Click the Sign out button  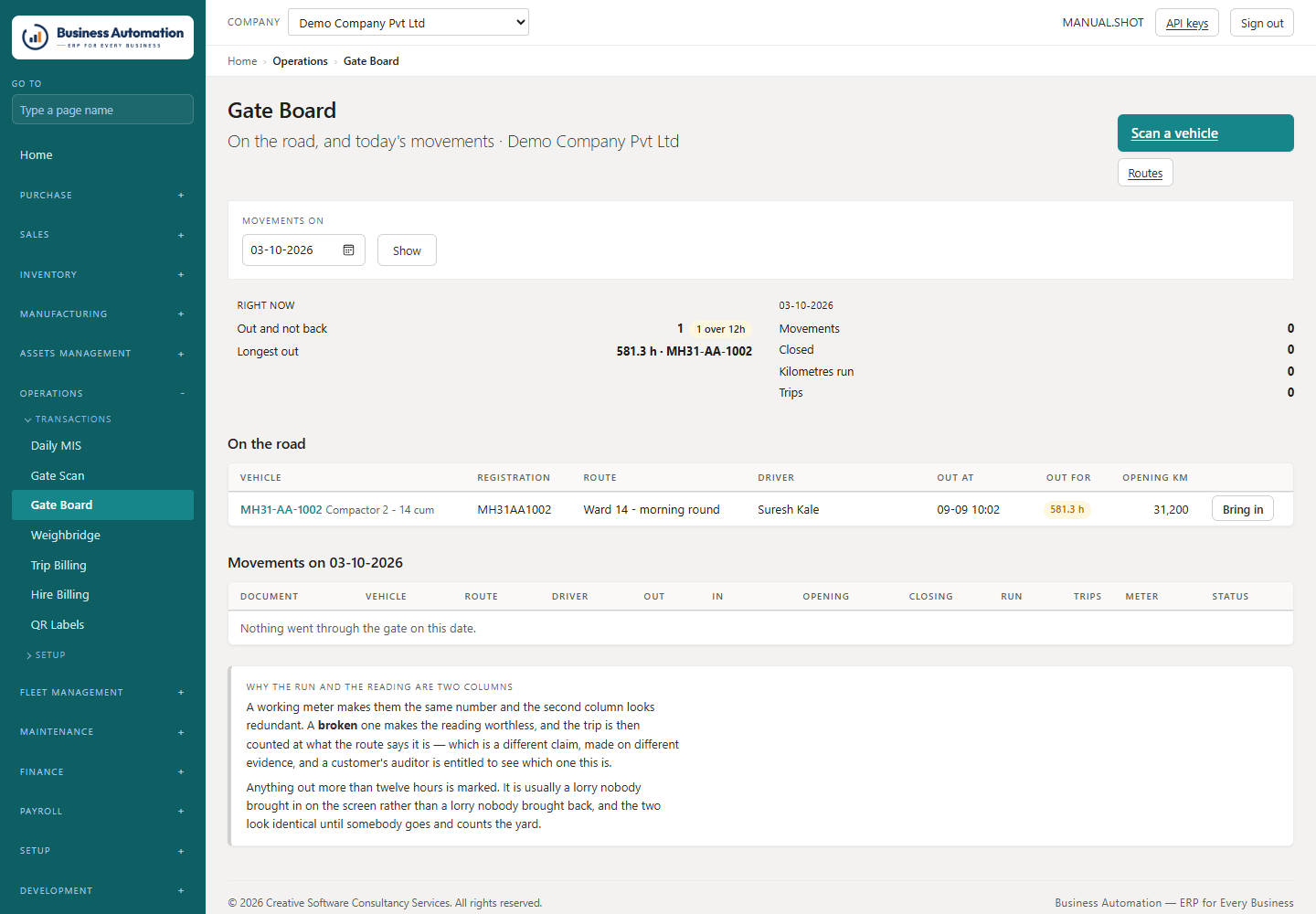click(1262, 23)
